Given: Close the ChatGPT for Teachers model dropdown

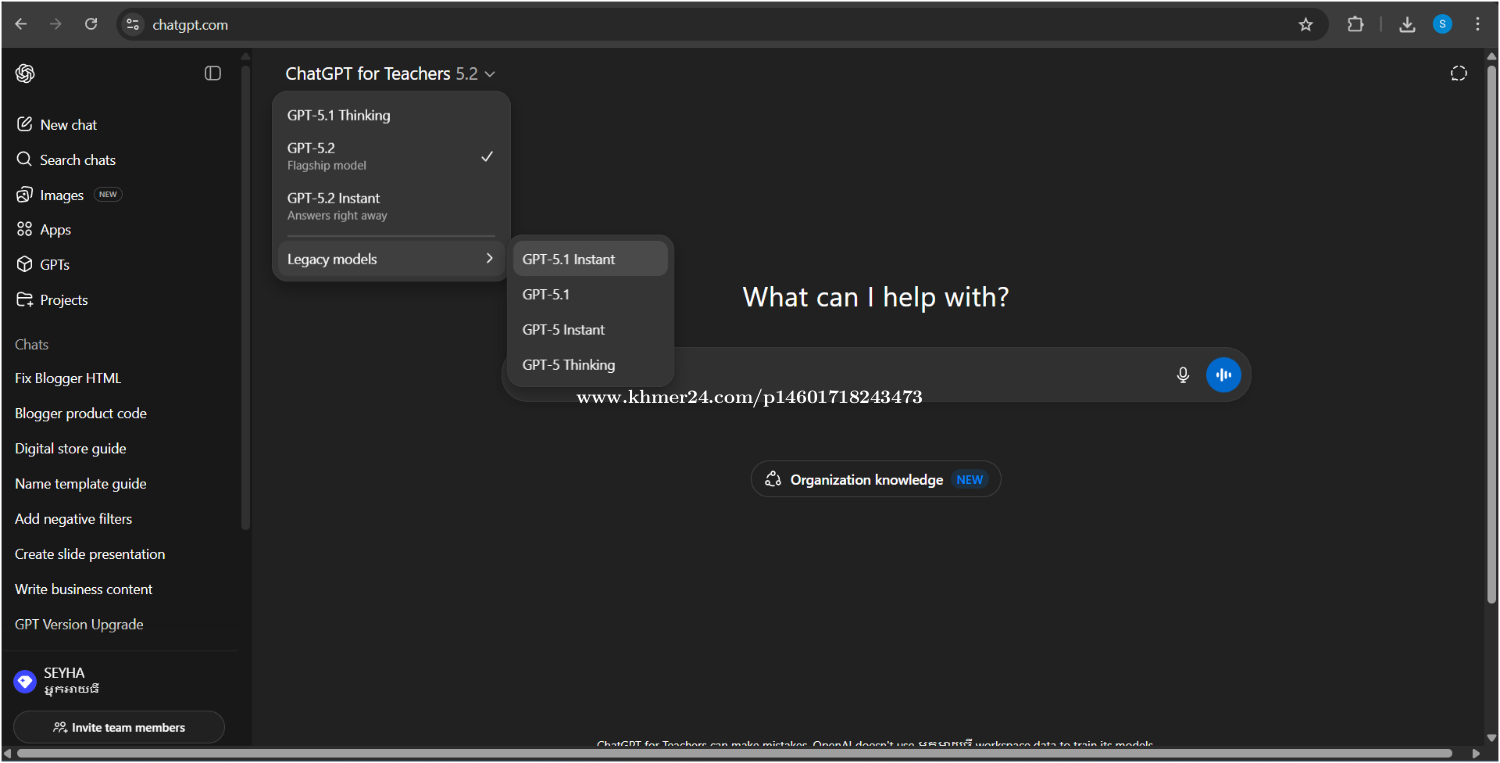Looking at the screenshot, I should [x=390, y=73].
